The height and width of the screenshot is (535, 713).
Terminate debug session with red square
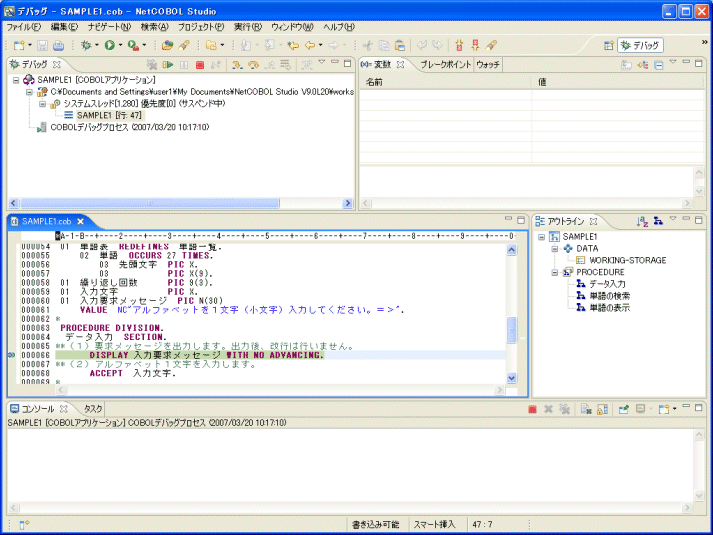tap(200, 65)
